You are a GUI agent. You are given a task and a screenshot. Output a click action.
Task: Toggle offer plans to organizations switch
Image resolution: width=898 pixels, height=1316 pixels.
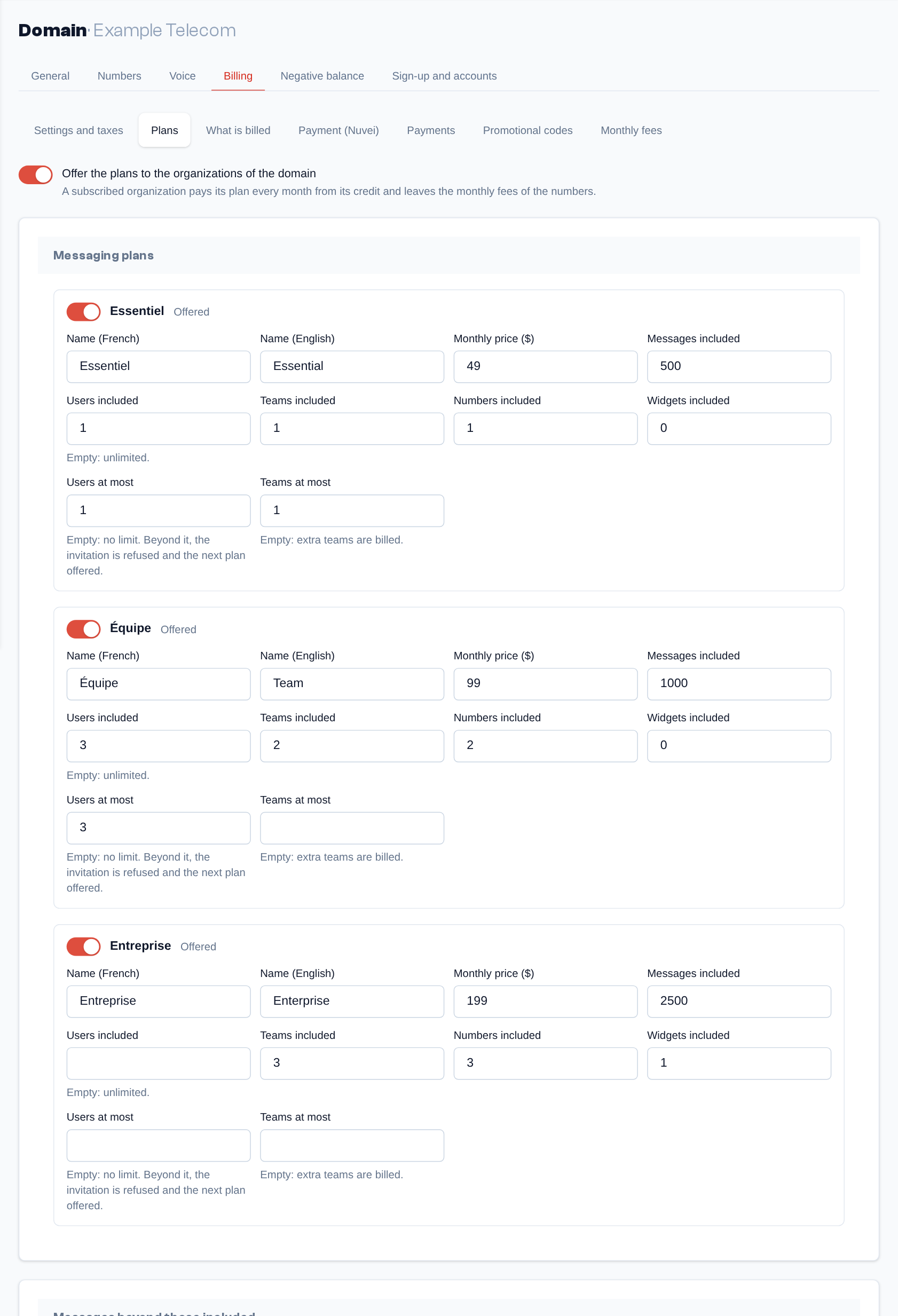tap(36, 175)
